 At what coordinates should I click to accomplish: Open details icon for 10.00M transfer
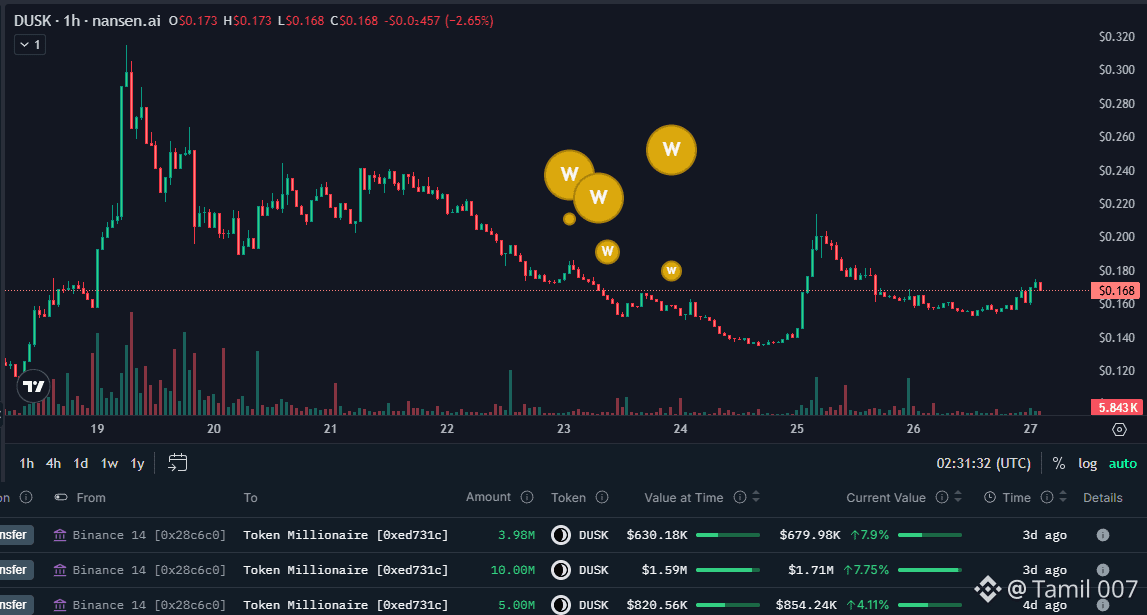1102,570
